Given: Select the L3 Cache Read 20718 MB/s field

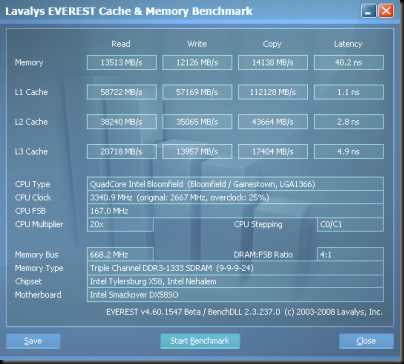Looking at the screenshot, I should pyautogui.click(x=122, y=151).
